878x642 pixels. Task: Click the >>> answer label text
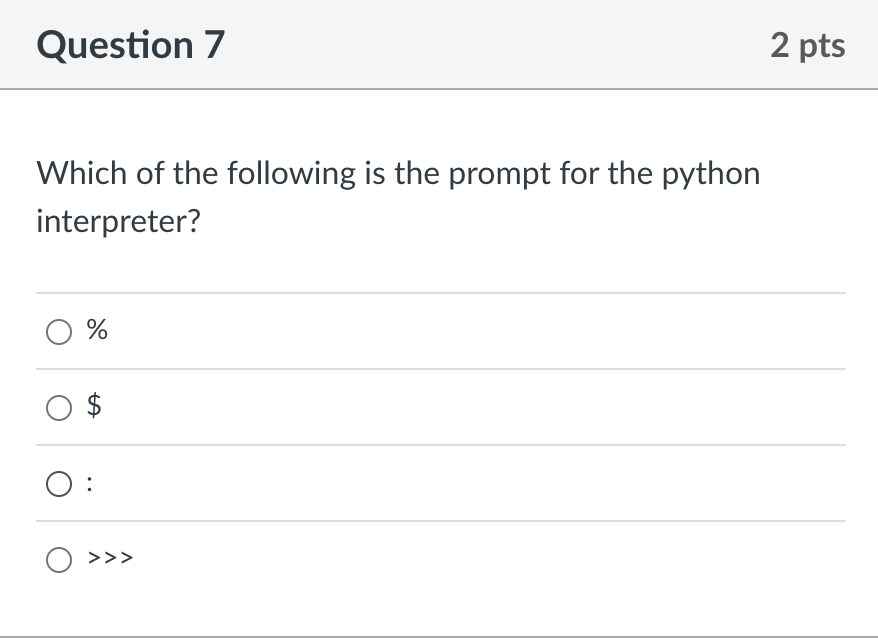click(110, 557)
